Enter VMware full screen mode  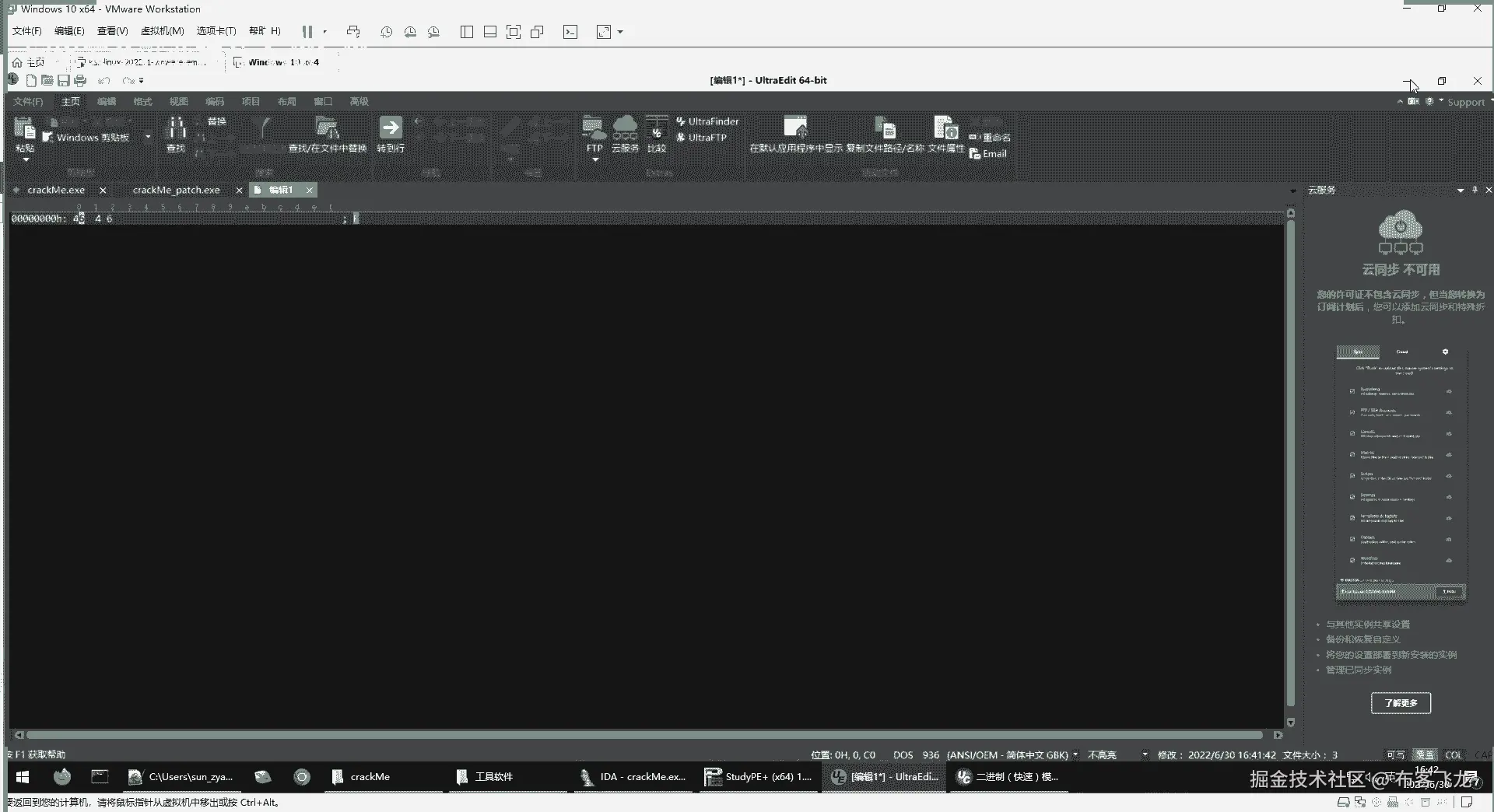click(514, 32)
